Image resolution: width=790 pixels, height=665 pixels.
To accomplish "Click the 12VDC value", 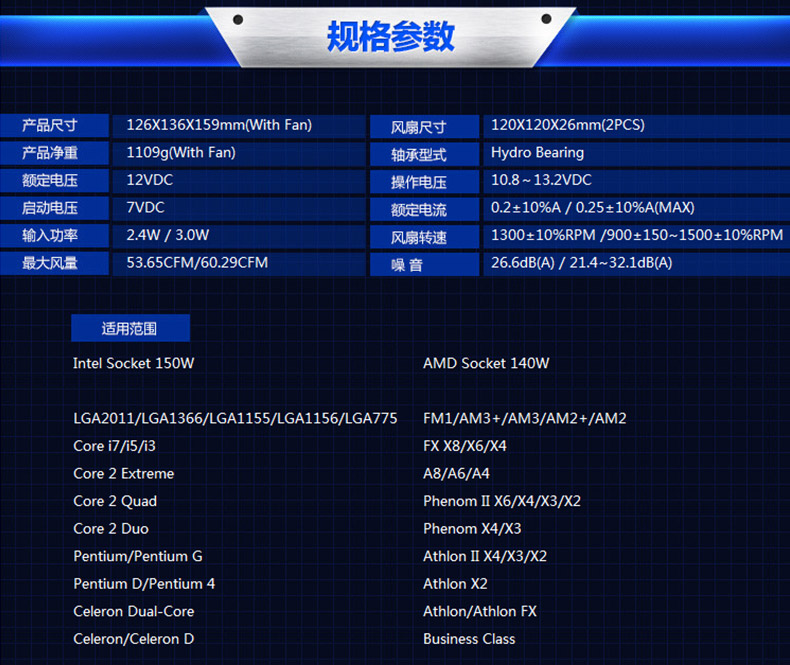I will (x=150, y=180).
